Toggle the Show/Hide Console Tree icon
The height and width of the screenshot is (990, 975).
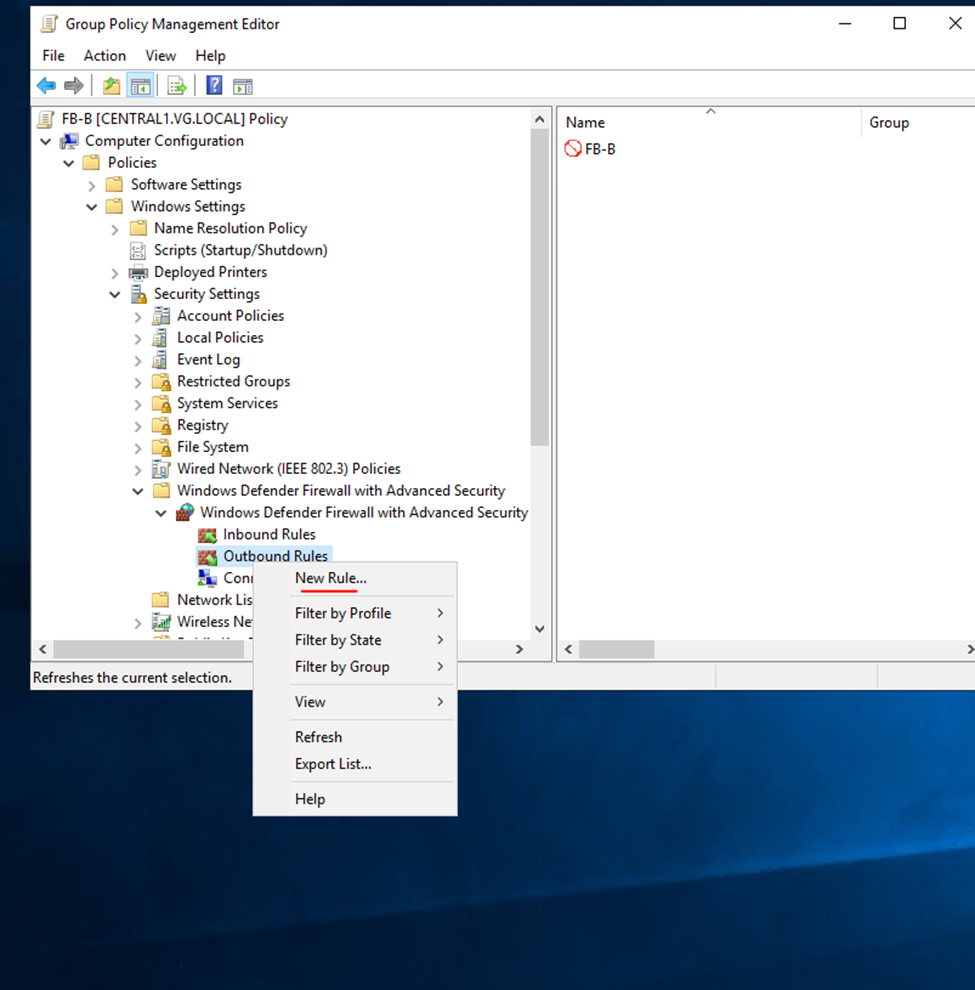point(140,86)
